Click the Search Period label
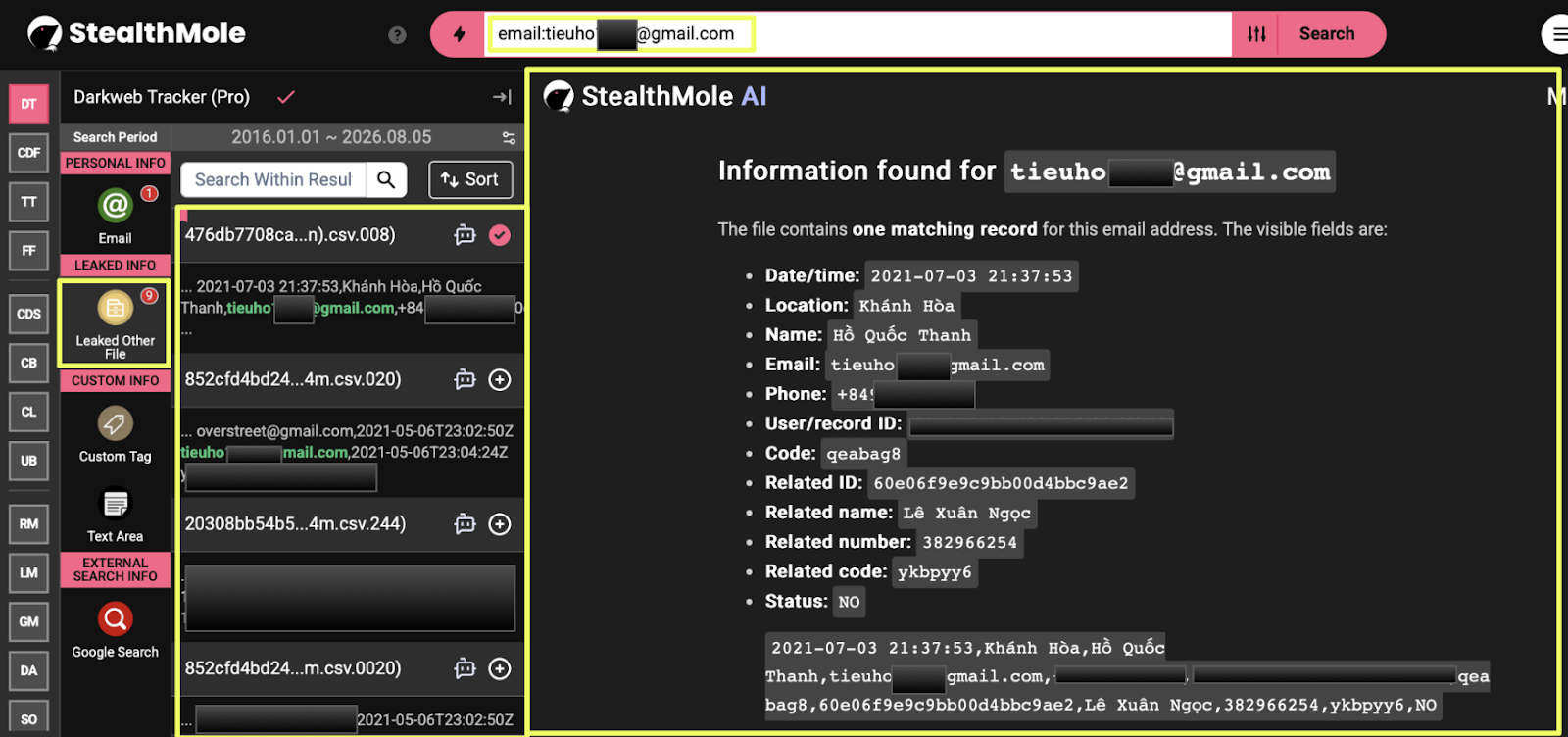This screenshot has height=737, width=1568. pyautogui.click(x=115, y=137)
